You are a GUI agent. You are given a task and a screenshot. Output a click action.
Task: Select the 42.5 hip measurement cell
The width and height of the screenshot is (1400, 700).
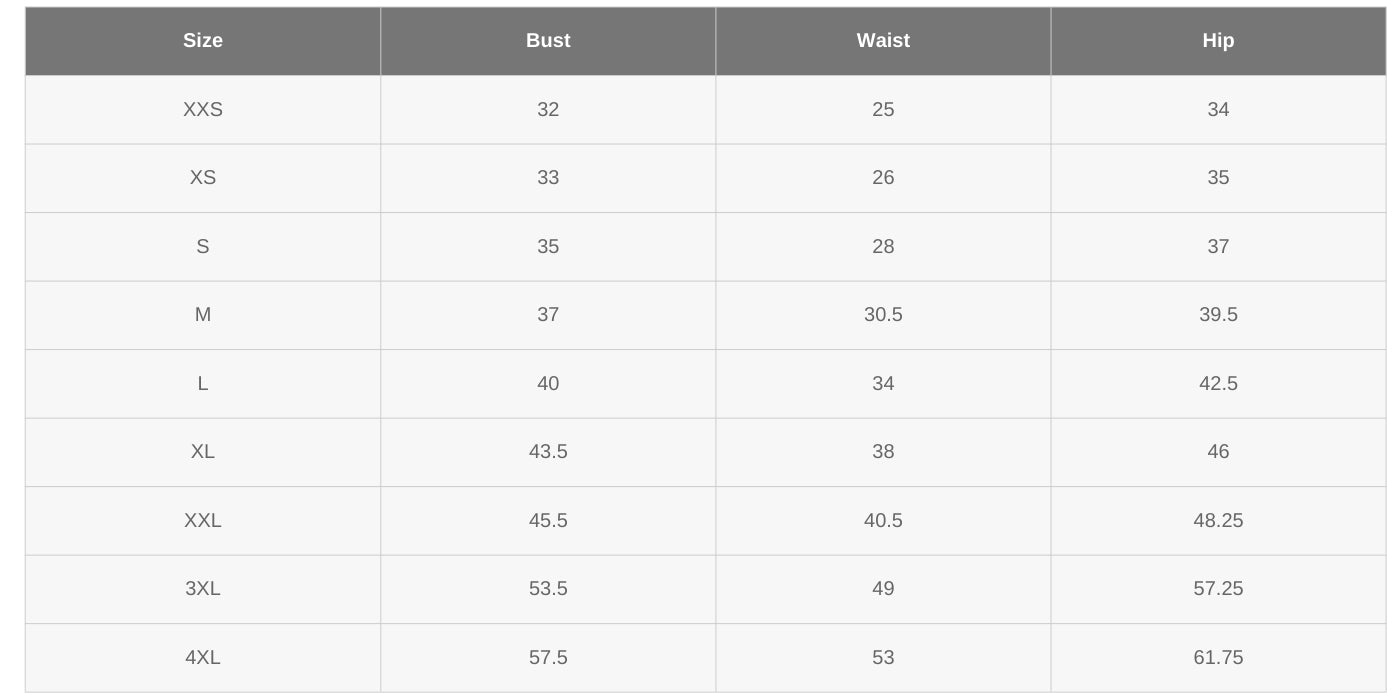tap(1218, 384)
